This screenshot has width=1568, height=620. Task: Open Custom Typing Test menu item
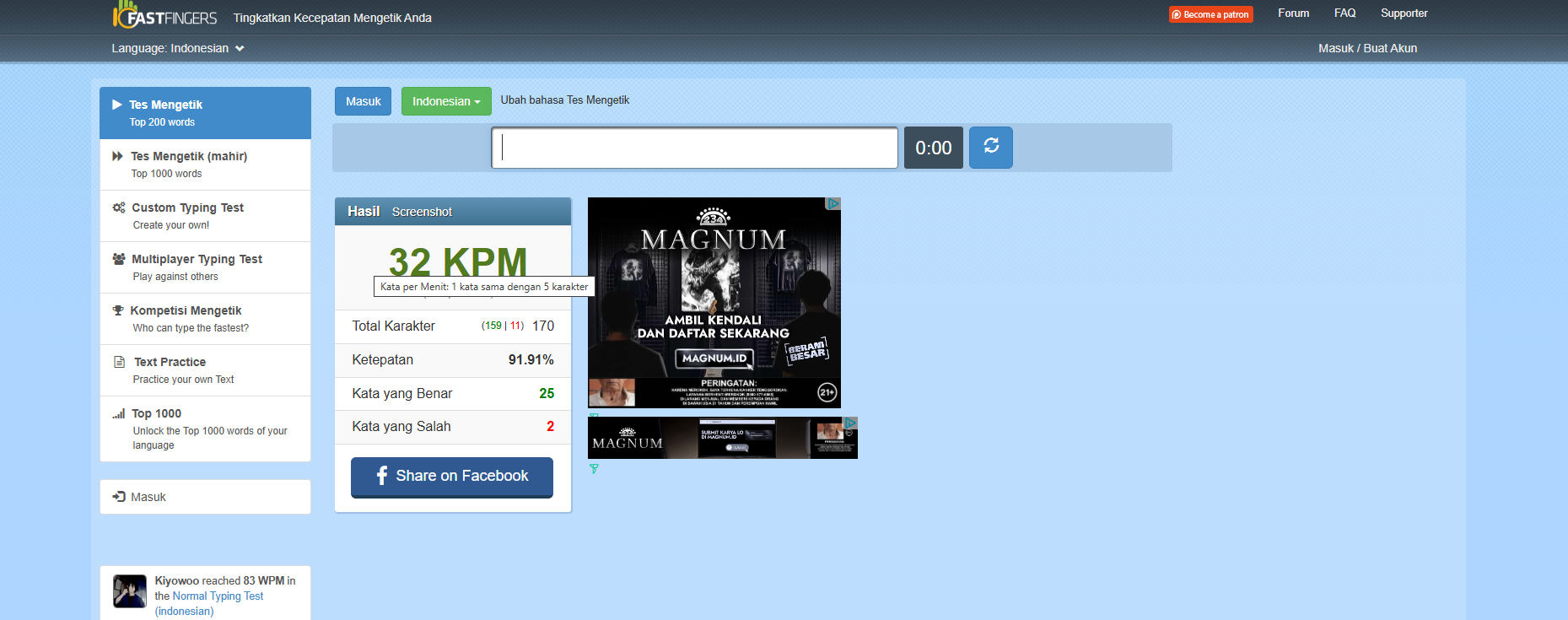[x=205, y=216]
